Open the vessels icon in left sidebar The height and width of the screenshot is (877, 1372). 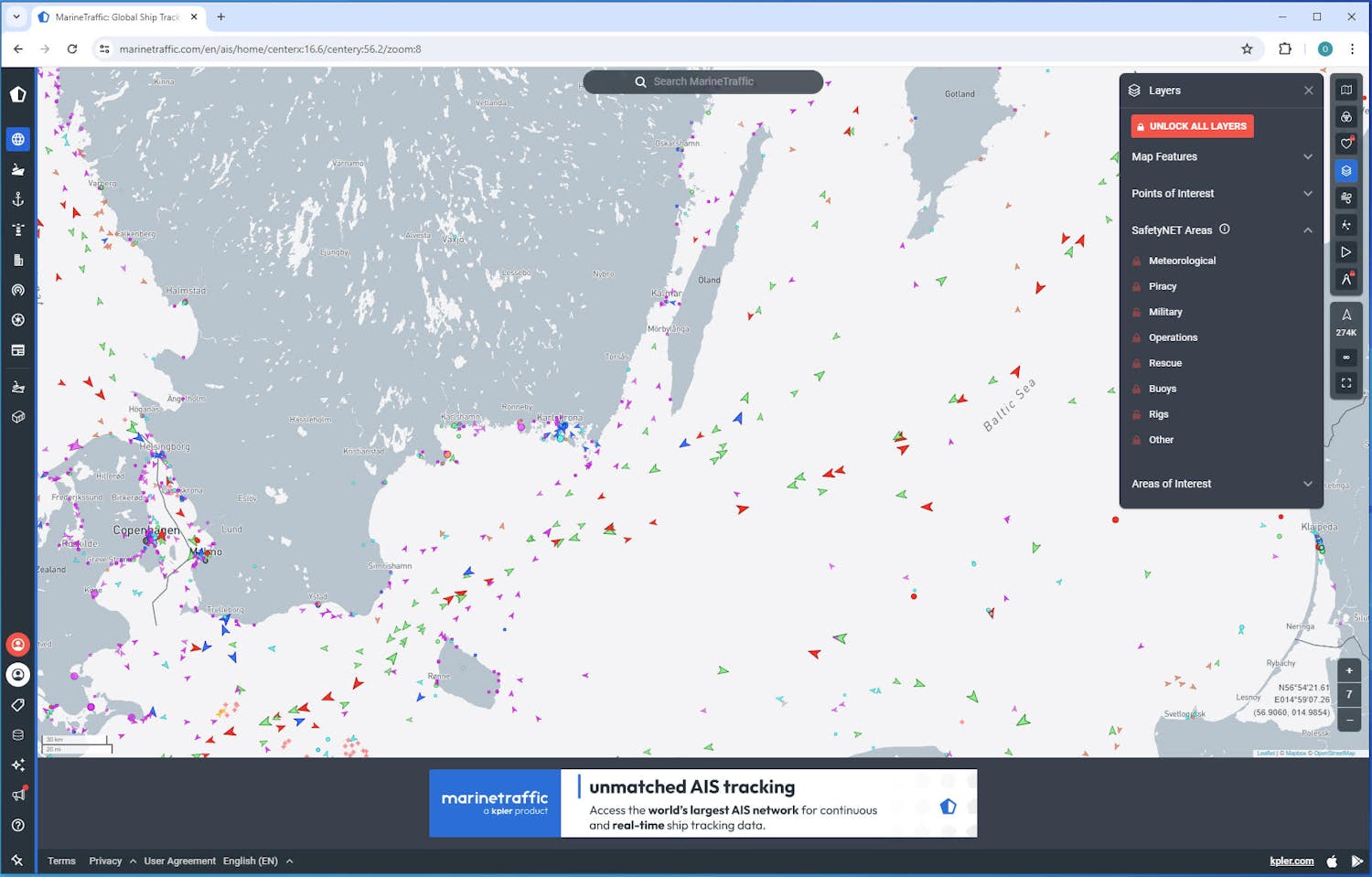pyautogui.click(x=17, y=169)
